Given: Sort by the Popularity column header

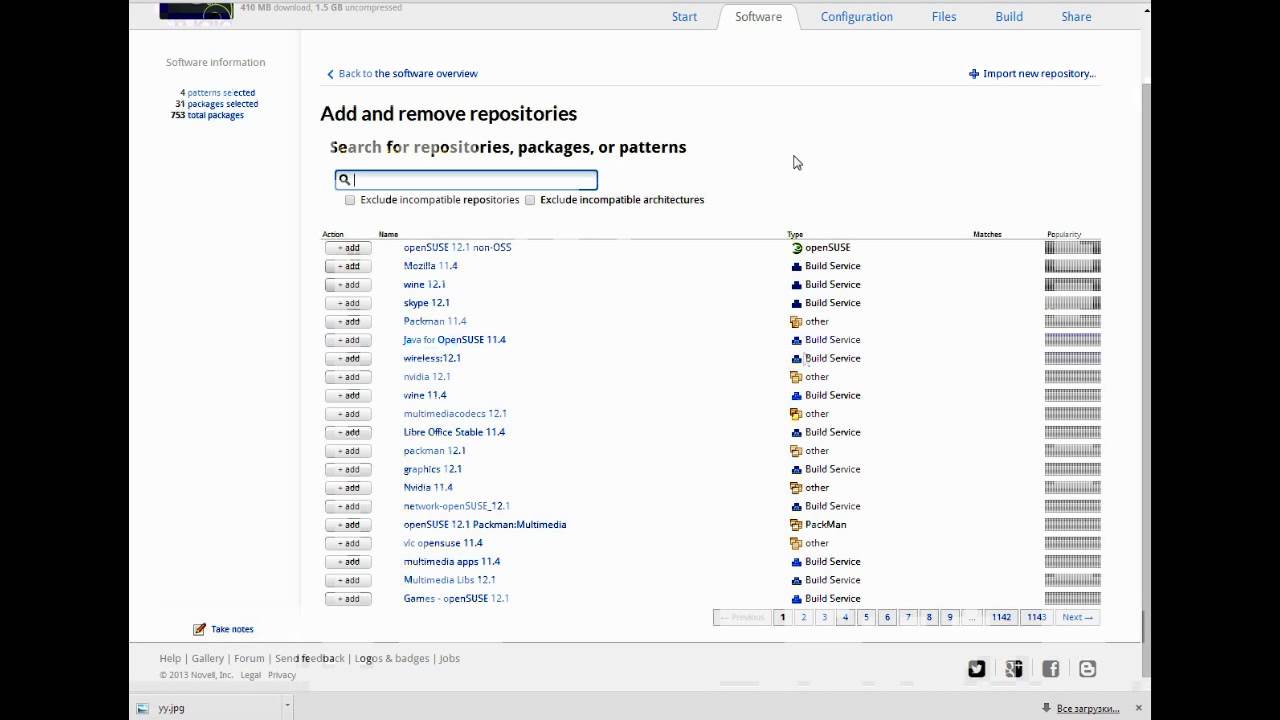Looking at the screenshot, I should pyautogui.click(x=1064, y=235).
